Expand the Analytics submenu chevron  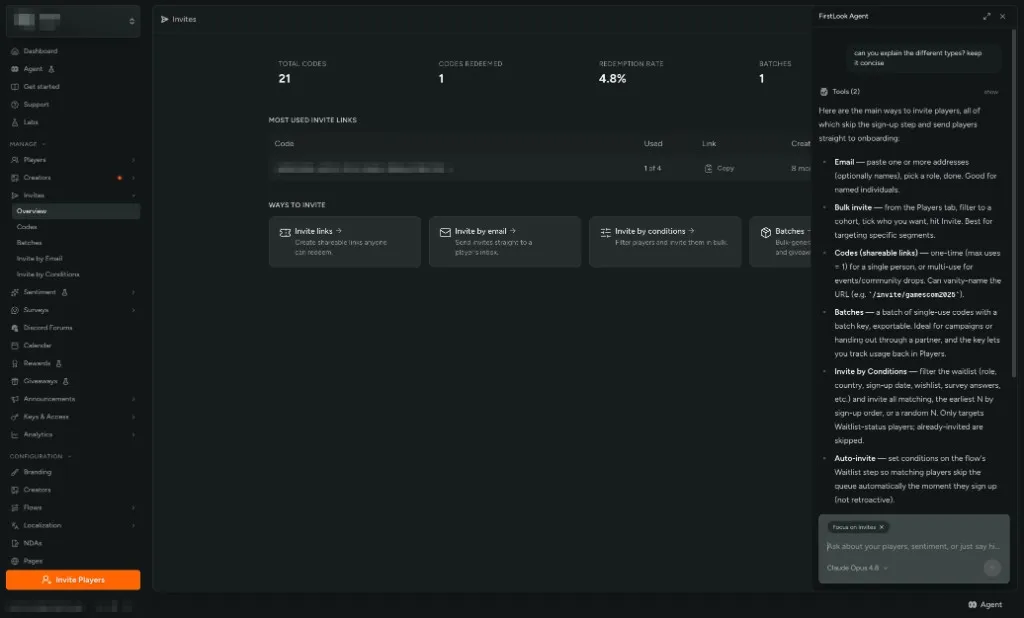tap(133, 434)
